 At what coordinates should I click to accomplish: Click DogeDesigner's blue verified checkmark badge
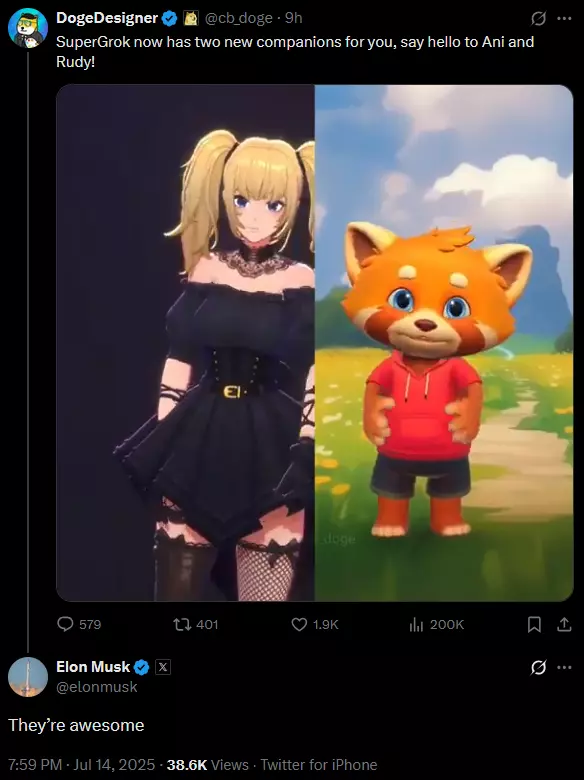point(170,19)
